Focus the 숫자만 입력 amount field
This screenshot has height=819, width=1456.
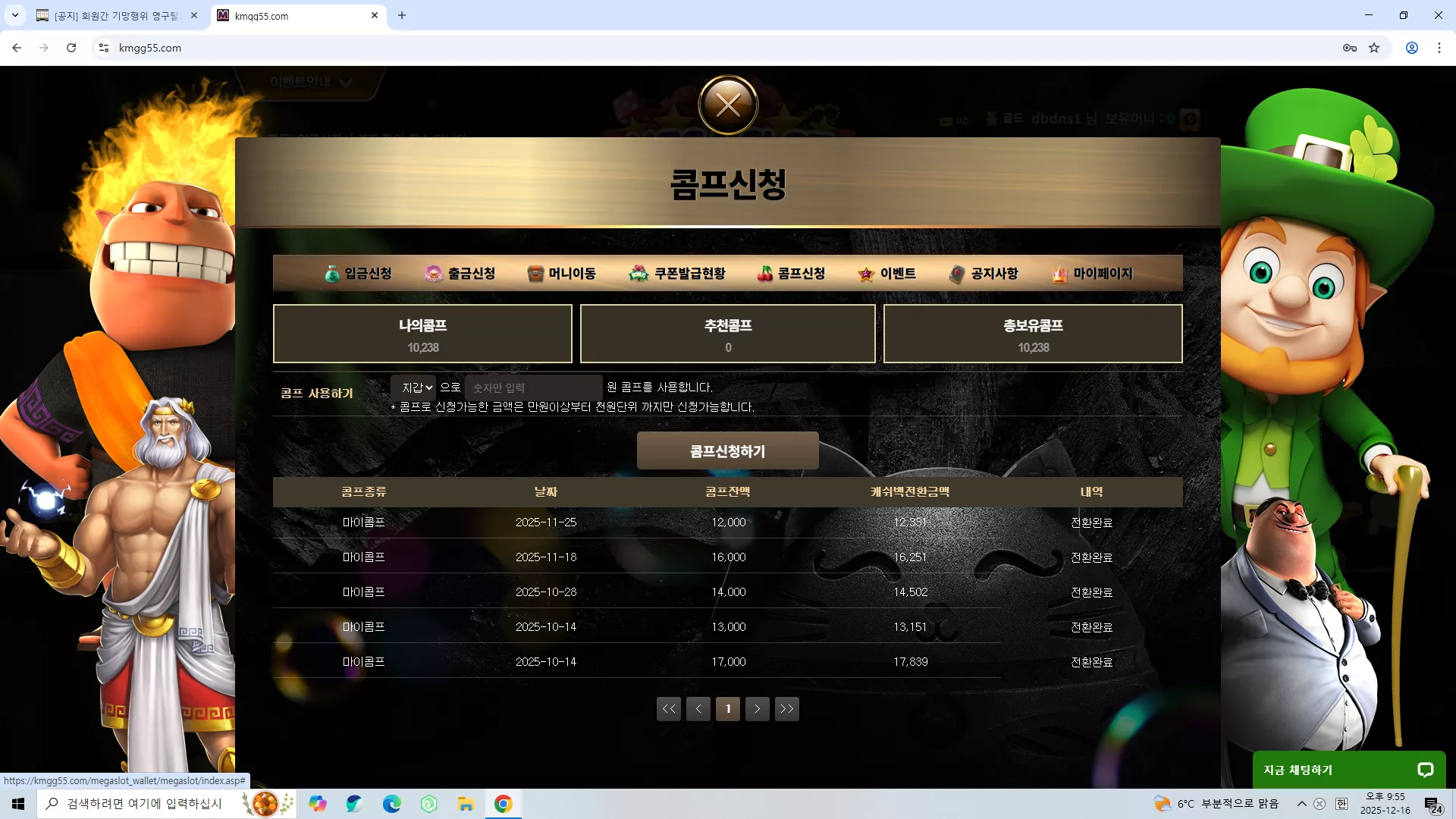coord(534,388)
